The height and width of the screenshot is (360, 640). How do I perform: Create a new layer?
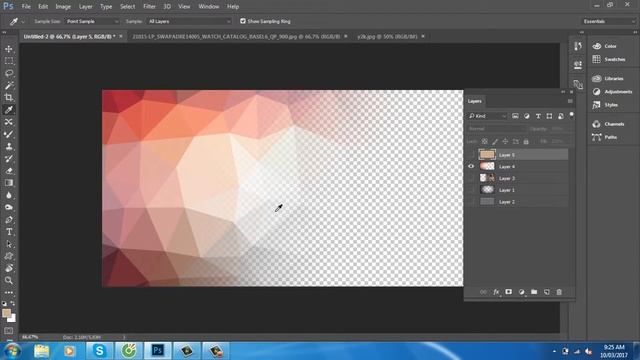547,292
